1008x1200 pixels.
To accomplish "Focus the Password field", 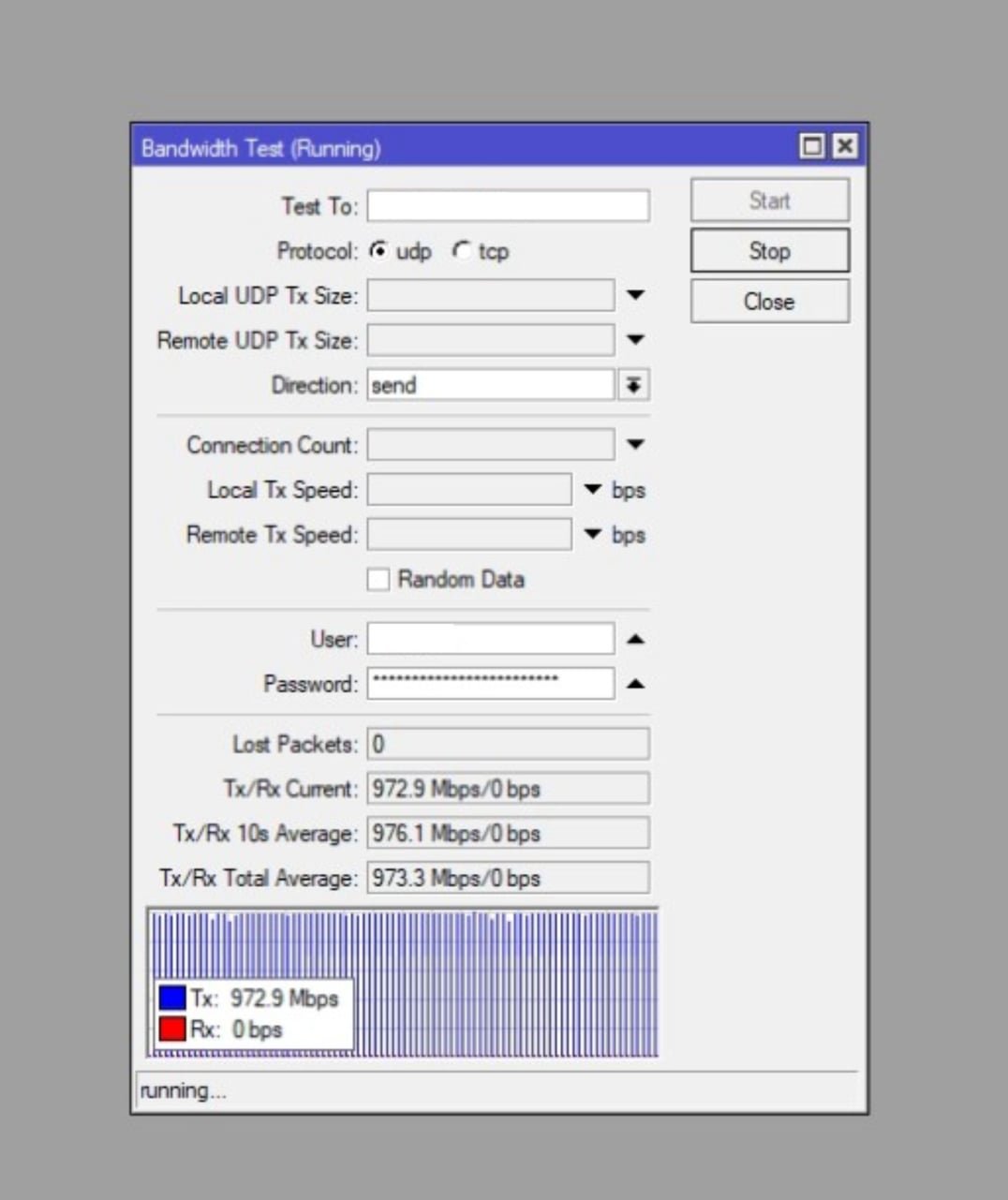I will click(490, 685).
